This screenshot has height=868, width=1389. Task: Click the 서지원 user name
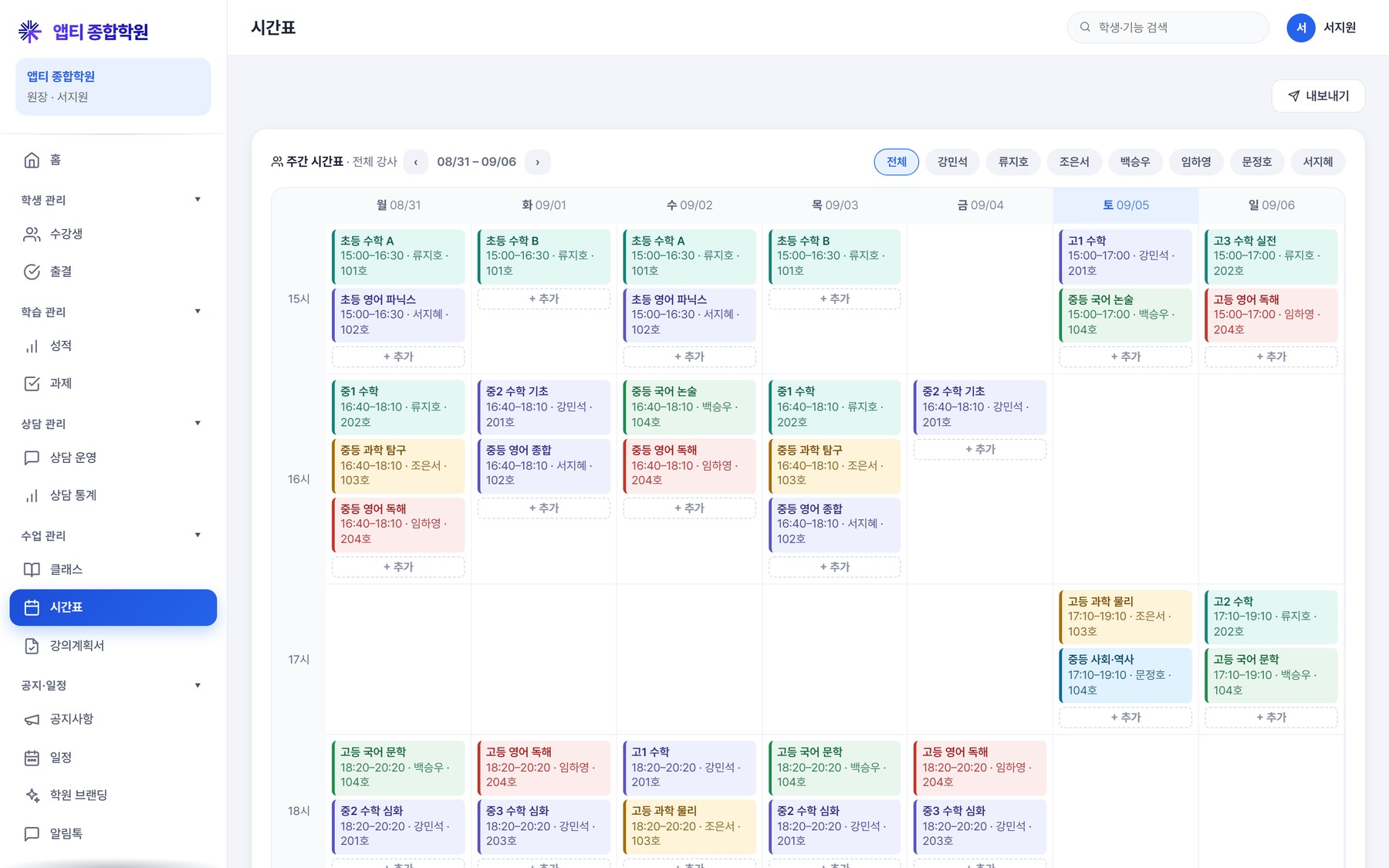(x=1340, y=28)
